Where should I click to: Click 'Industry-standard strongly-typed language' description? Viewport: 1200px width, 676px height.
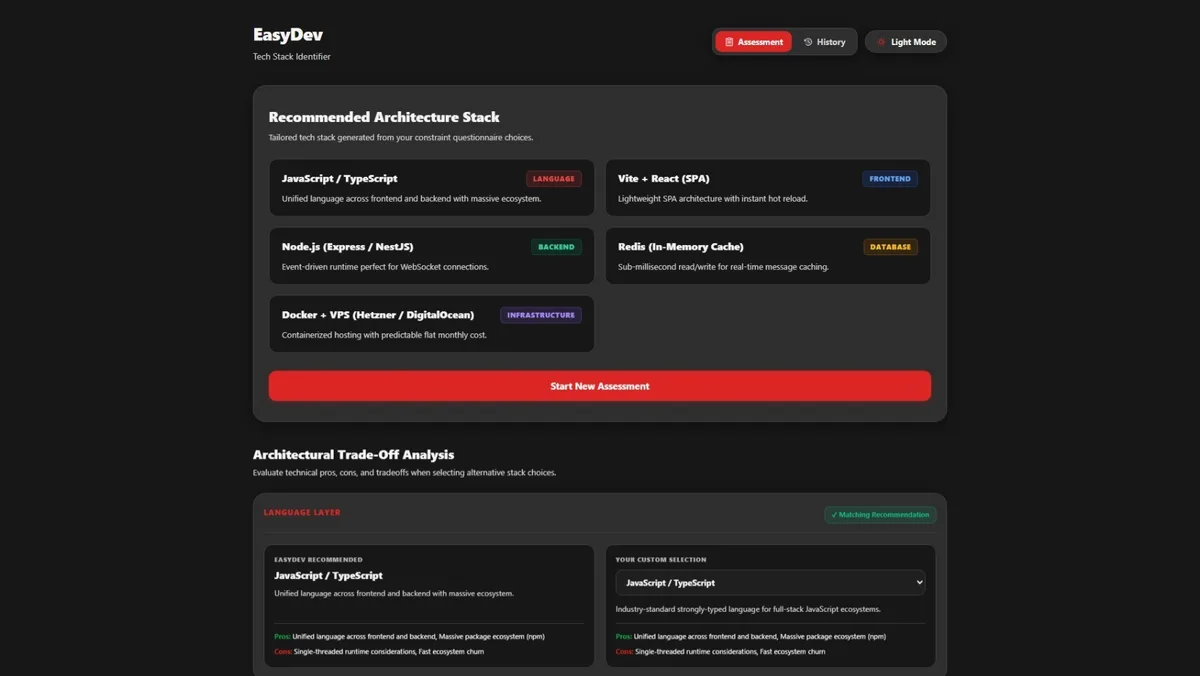tap(748, 609)
